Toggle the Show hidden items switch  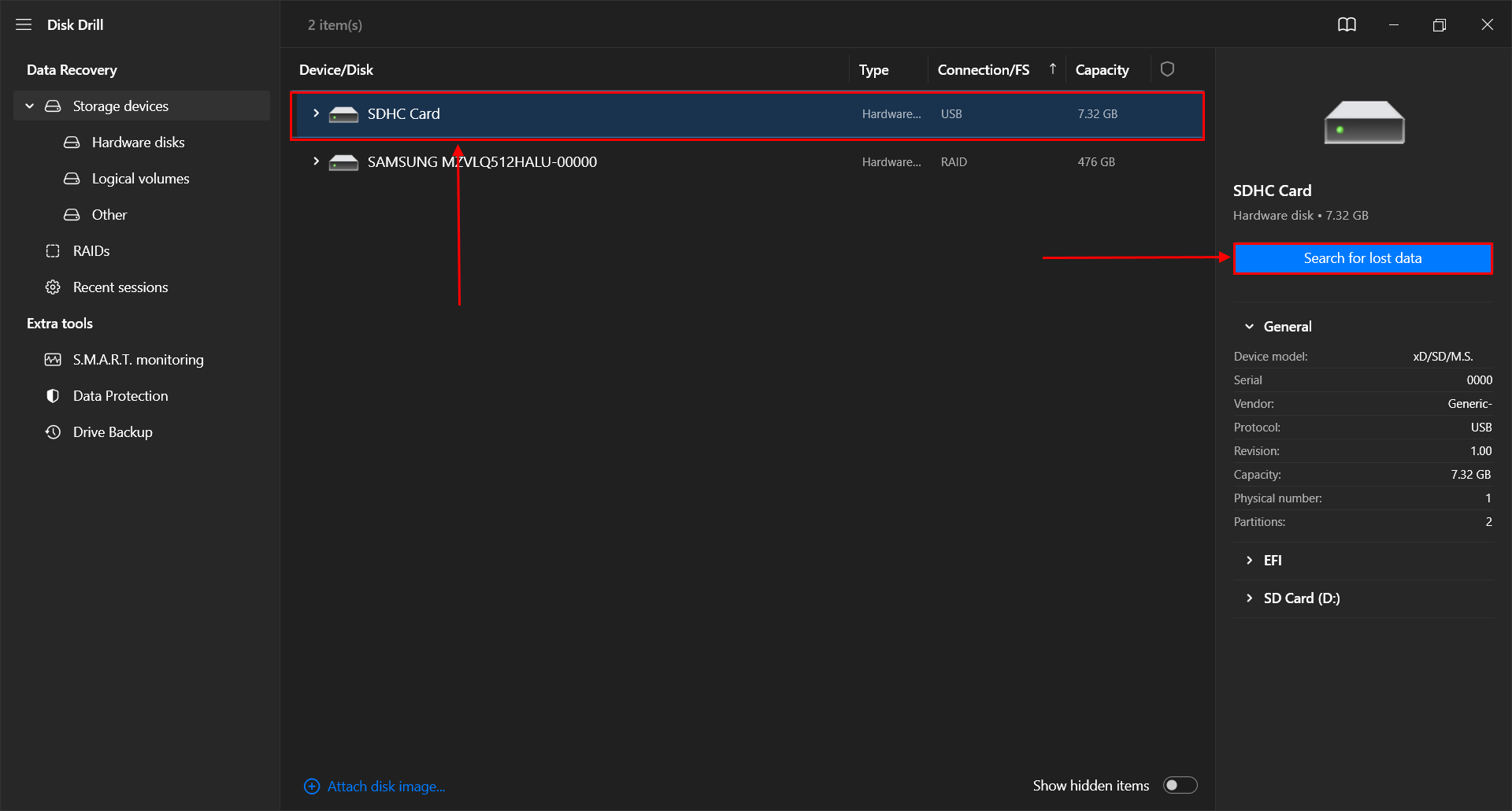1180,785
